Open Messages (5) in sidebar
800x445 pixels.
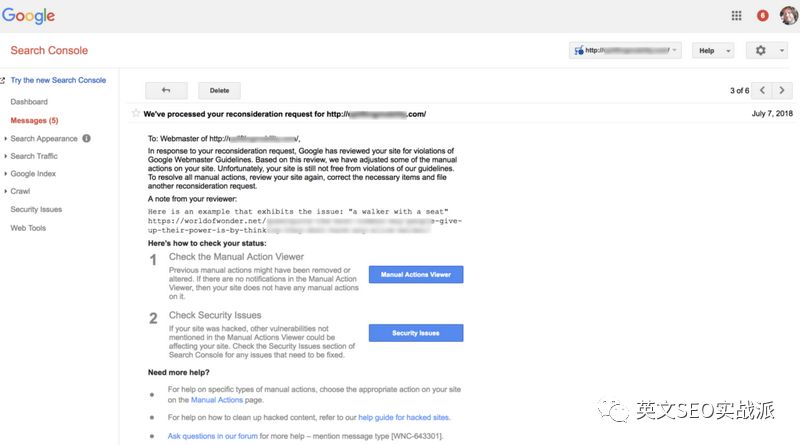(x=34, y=120)
